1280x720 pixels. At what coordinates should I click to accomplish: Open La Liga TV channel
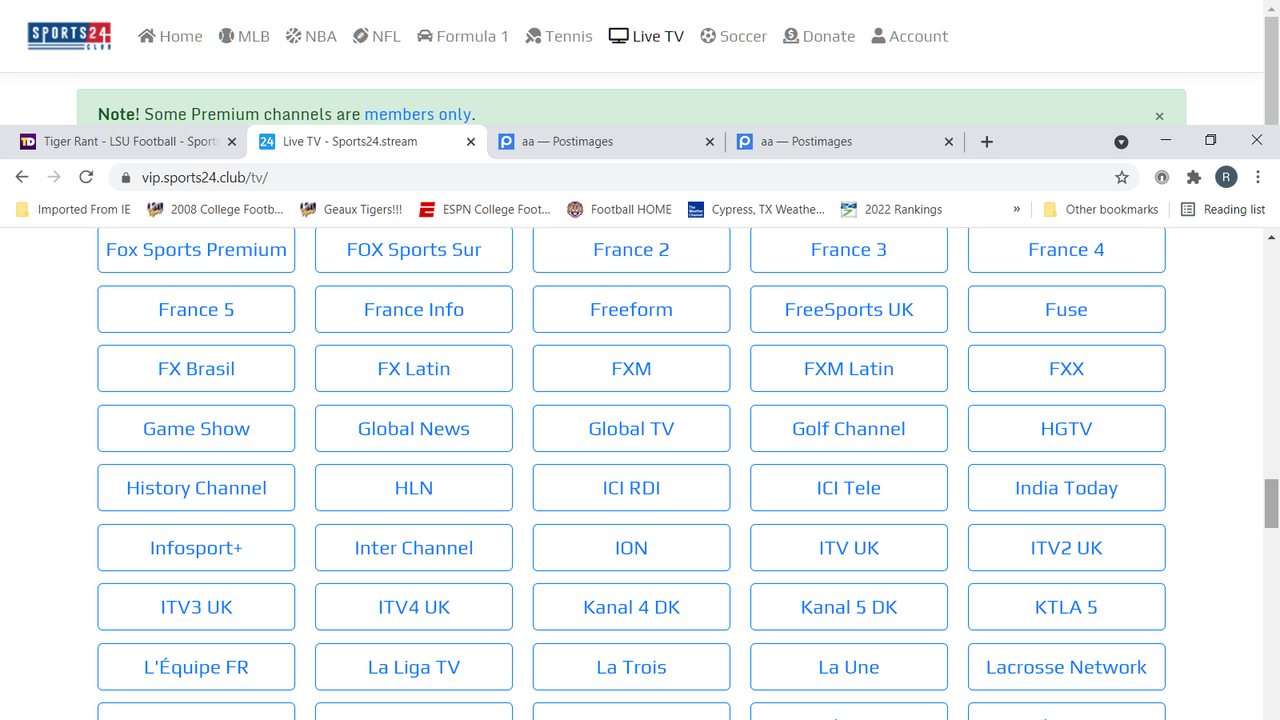click(414, 667)
